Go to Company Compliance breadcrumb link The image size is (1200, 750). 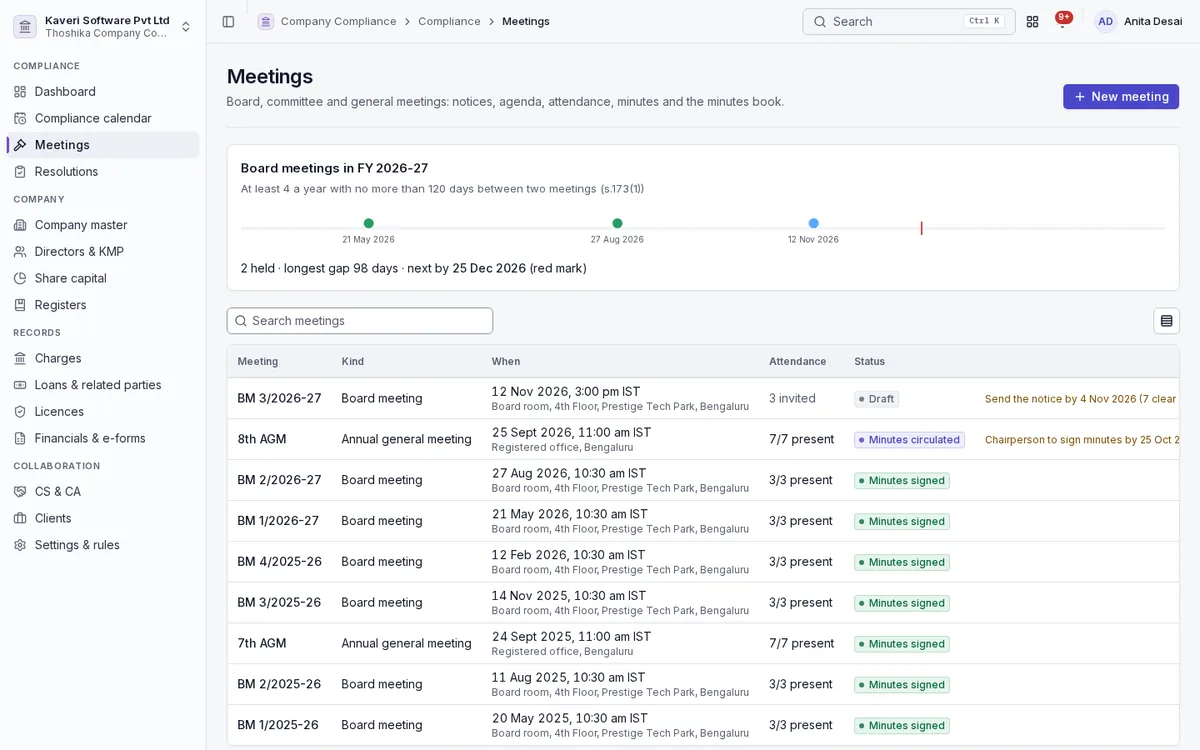tap(338, 21)
